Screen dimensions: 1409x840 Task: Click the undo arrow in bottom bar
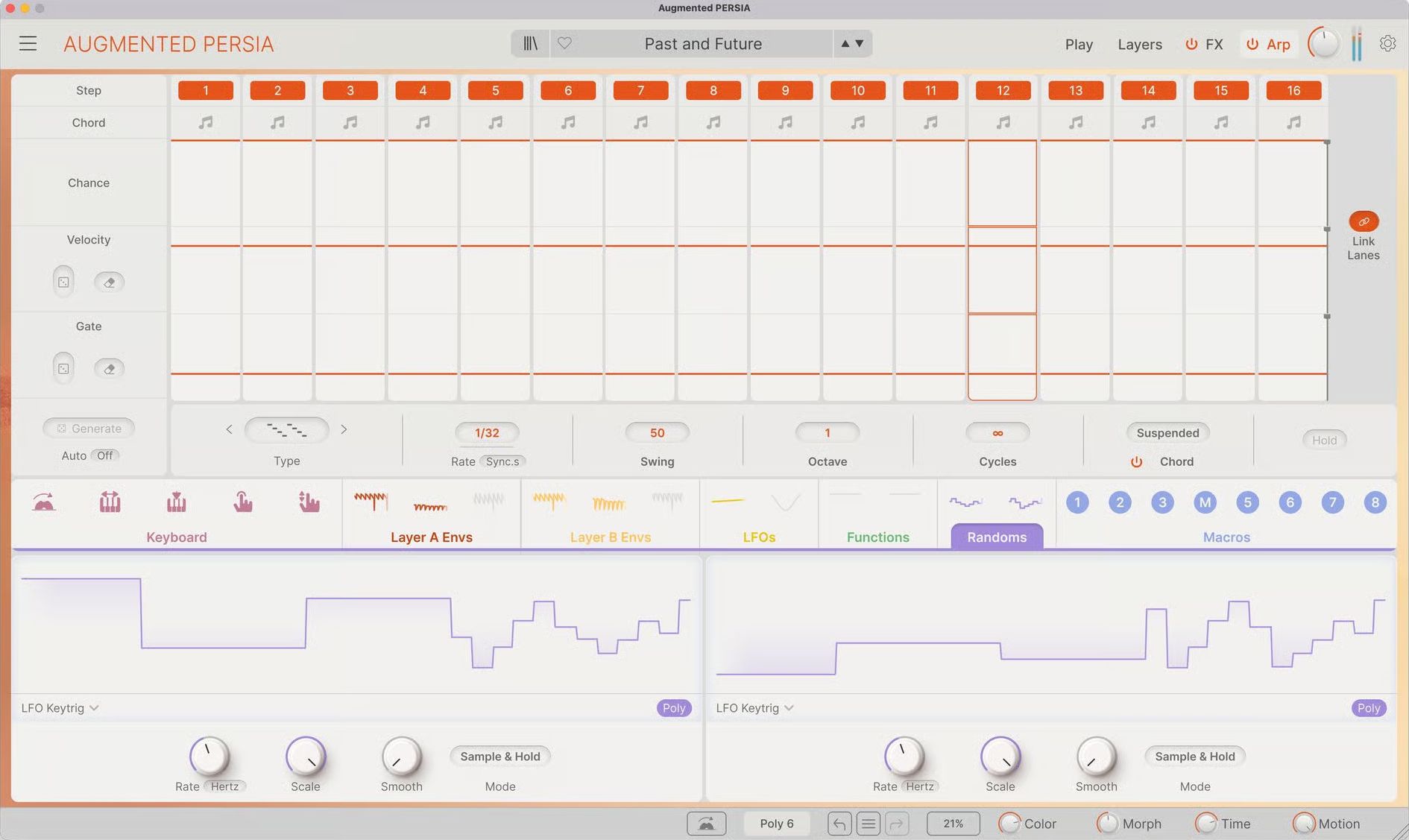point(839,824)
